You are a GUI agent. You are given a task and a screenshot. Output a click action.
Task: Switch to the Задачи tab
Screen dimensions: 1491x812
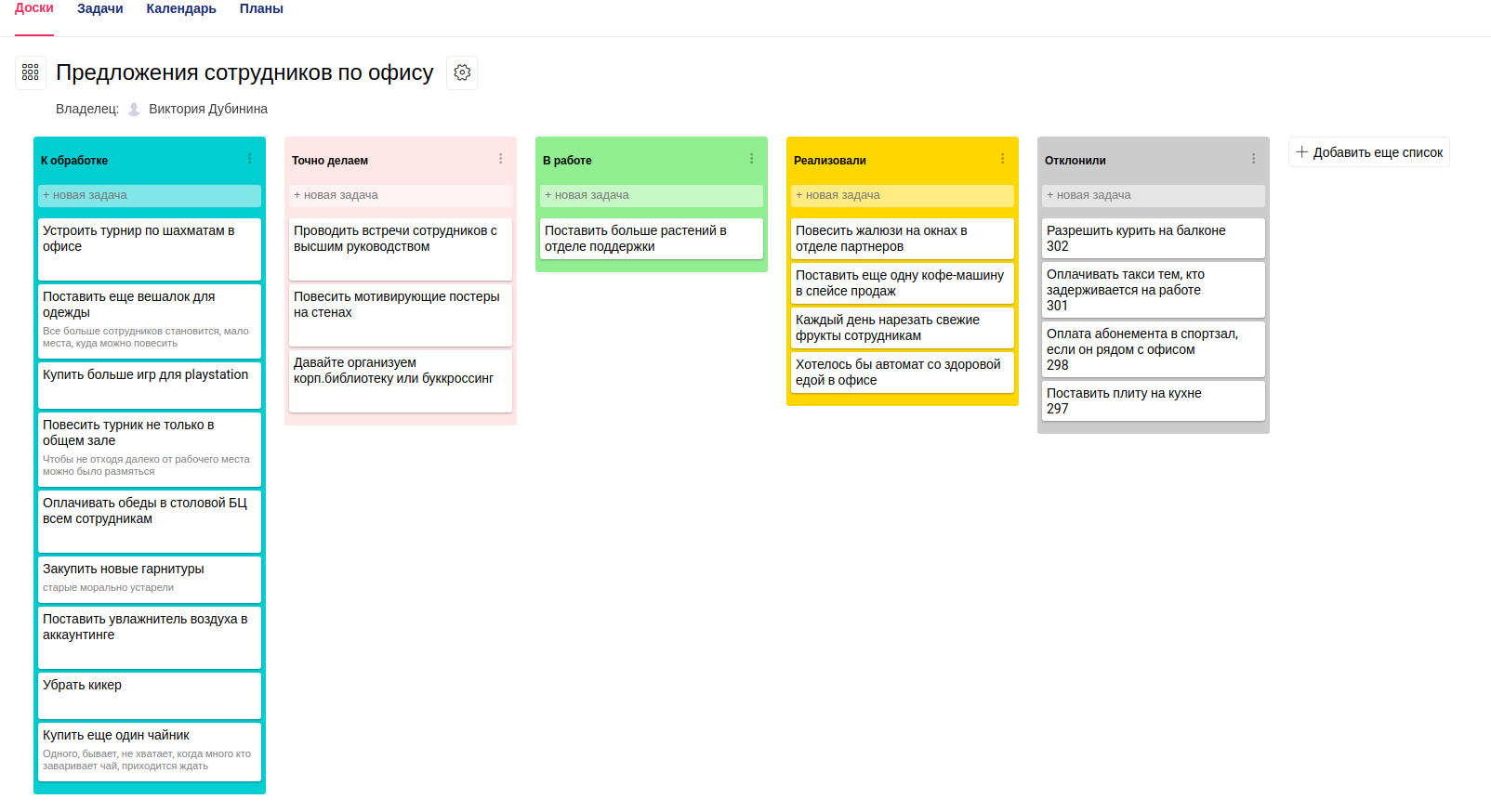tap(100, 9)
